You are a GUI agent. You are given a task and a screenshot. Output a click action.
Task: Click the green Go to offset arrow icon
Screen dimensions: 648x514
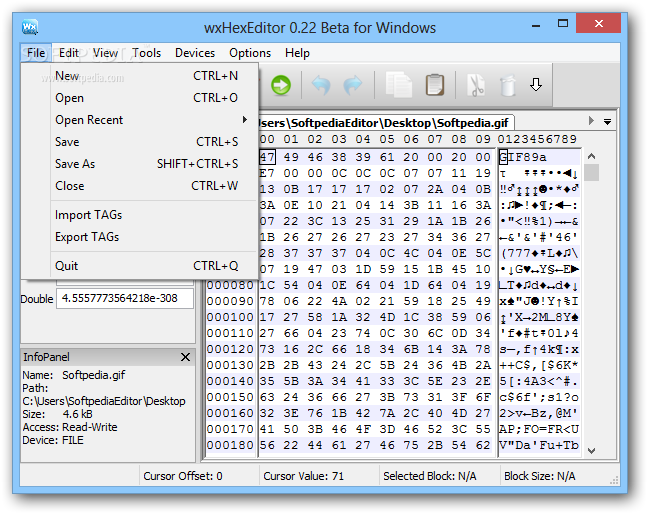point(281,85)
